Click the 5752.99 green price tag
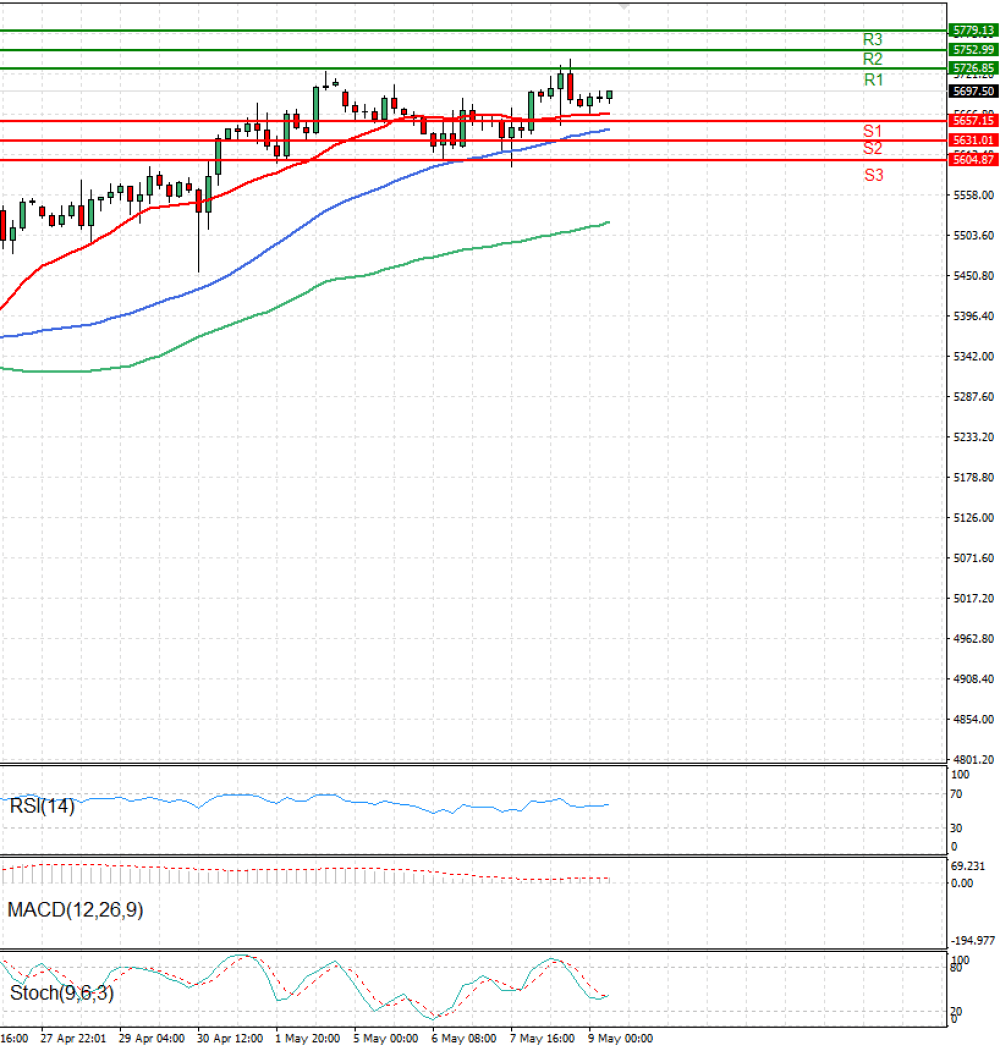The height and width of the screenshot is (1051, 1000). point(973,50)
